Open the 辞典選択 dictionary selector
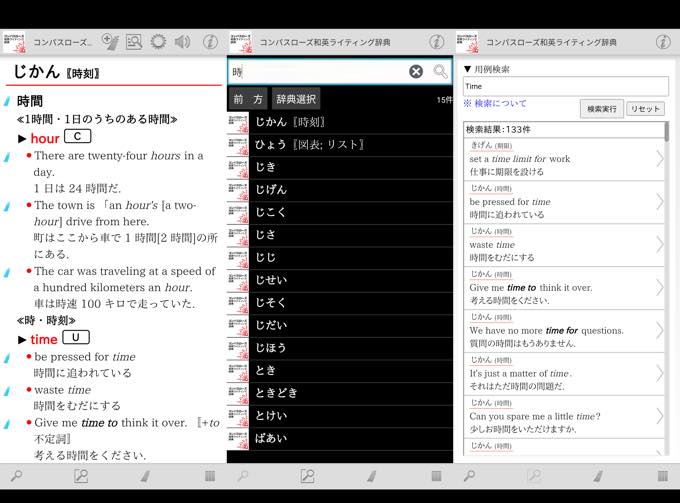The width and height of the screenshot is (680, 503). tap(296, 99)
